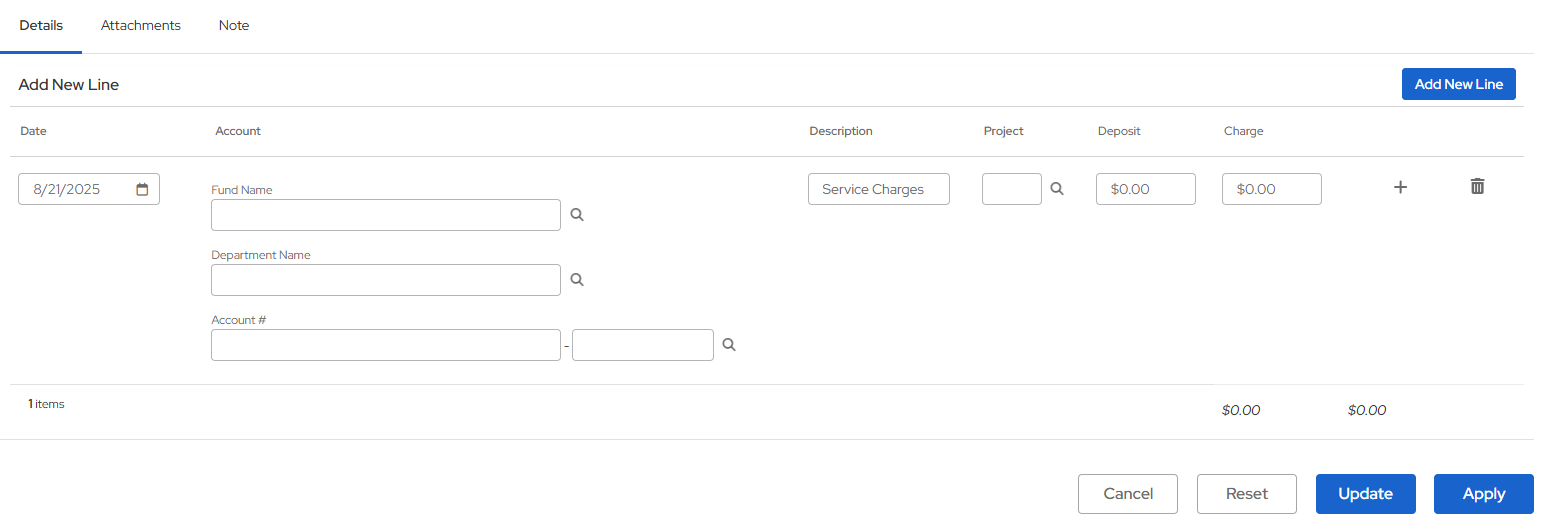Focus the Charge amount field
Viewport: 1552px width, 529px height.
click(x=1272, y=189)
